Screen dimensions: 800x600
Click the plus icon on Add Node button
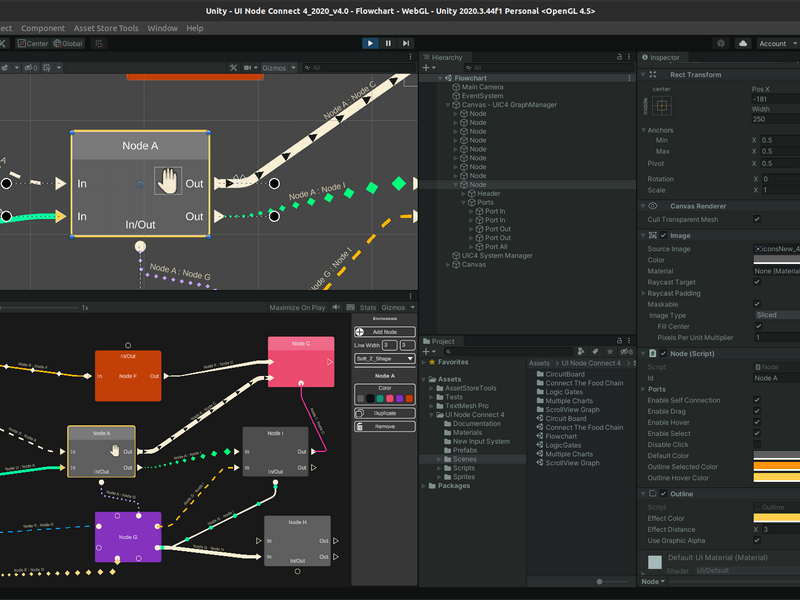(x=360, y=332)
